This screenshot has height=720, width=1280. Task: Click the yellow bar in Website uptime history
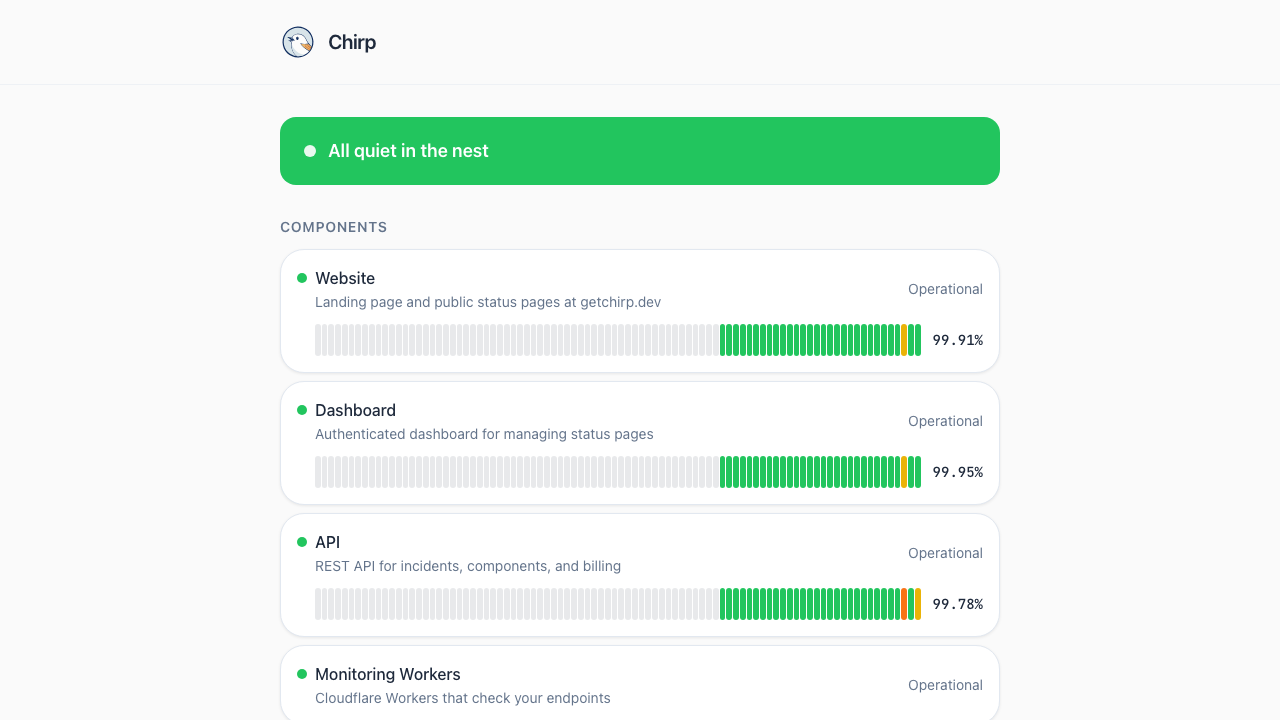(x=904, y=340)
